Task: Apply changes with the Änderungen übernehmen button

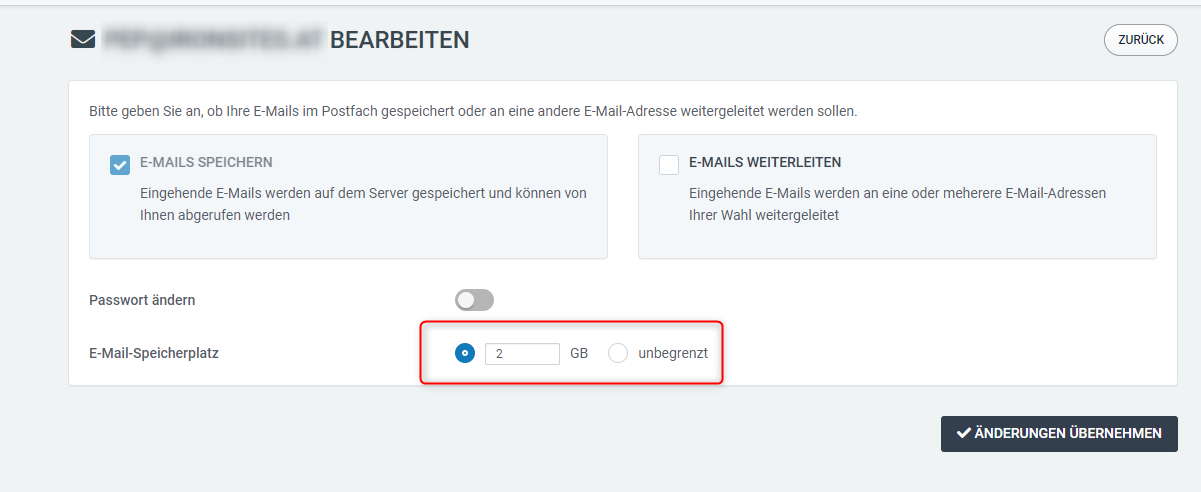Action: 1059,434
